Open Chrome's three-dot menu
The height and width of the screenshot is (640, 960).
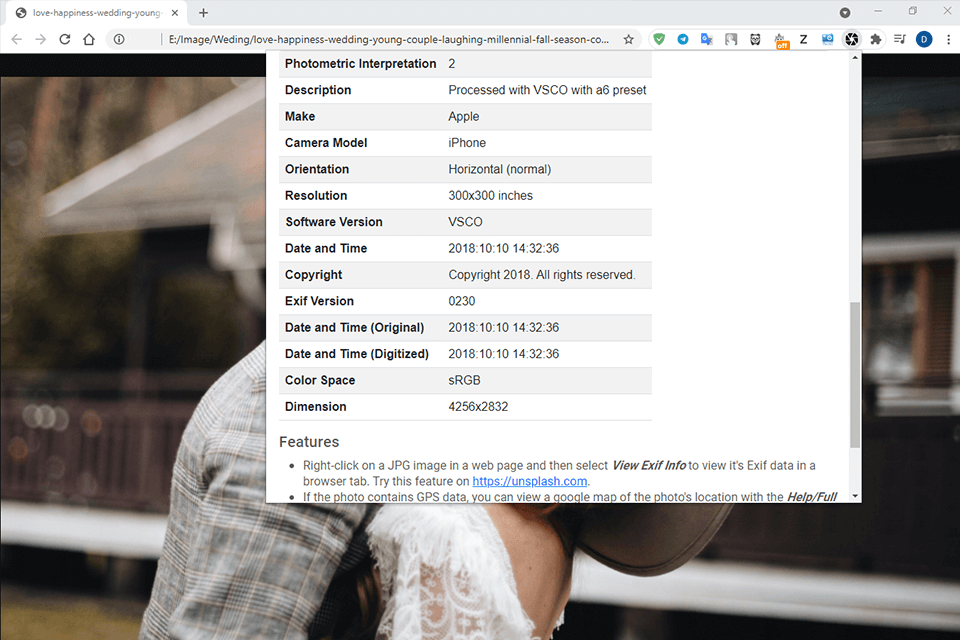948,38
